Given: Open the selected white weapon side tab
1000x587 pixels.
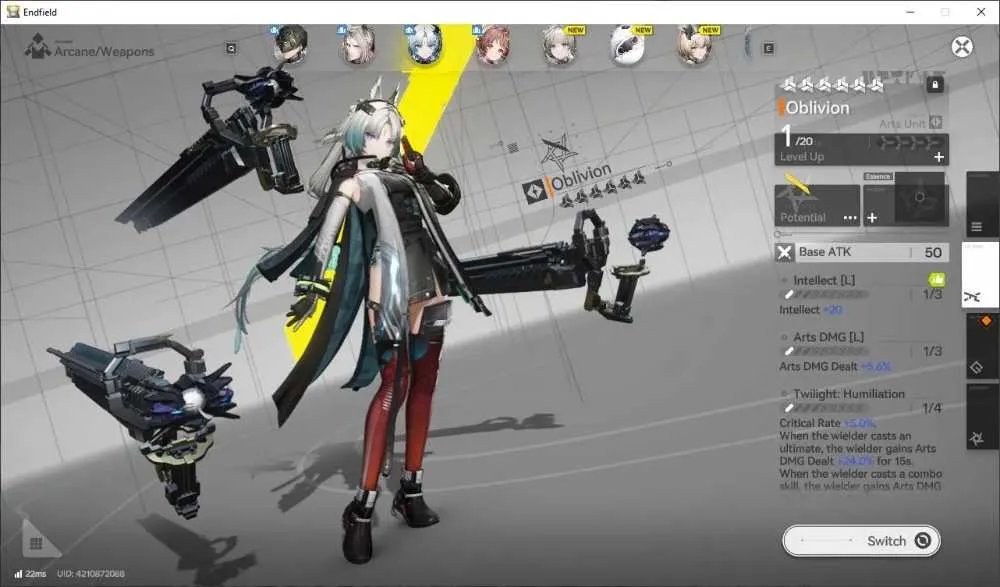Looking at the screenshot, I should point(980,275).
